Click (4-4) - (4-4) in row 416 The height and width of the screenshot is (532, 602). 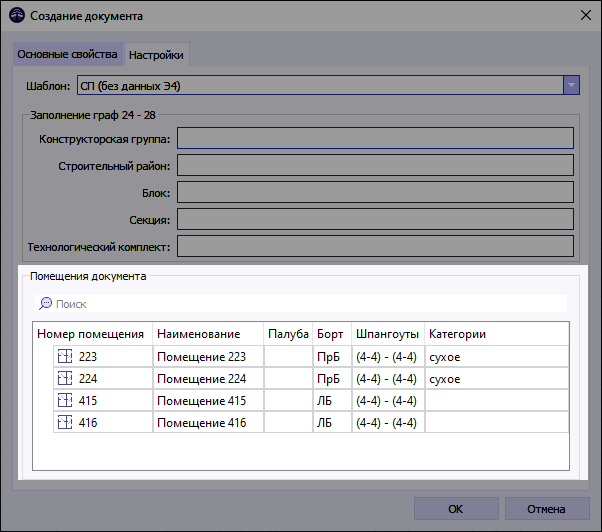coord(386,423)
